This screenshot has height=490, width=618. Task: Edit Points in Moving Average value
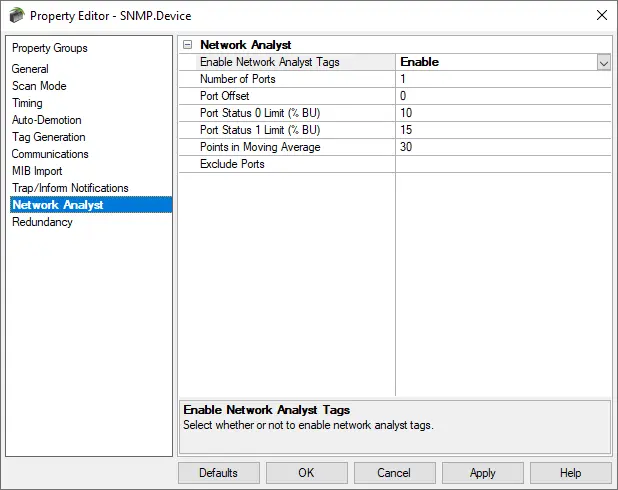click(x=502, y=147)
